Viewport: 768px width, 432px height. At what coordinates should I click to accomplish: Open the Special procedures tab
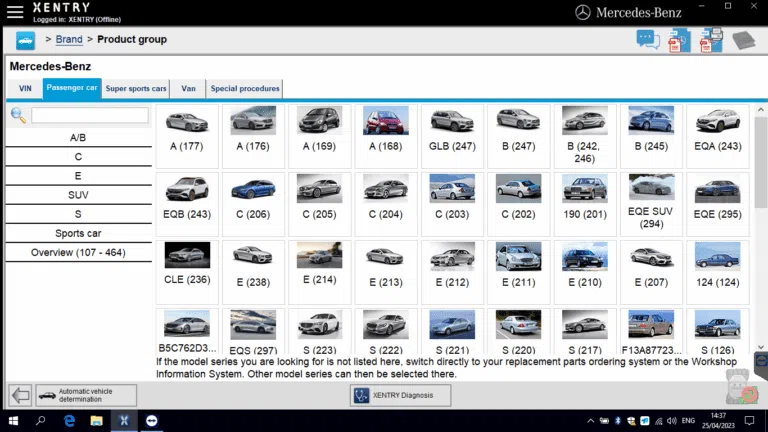pos(245,89)
